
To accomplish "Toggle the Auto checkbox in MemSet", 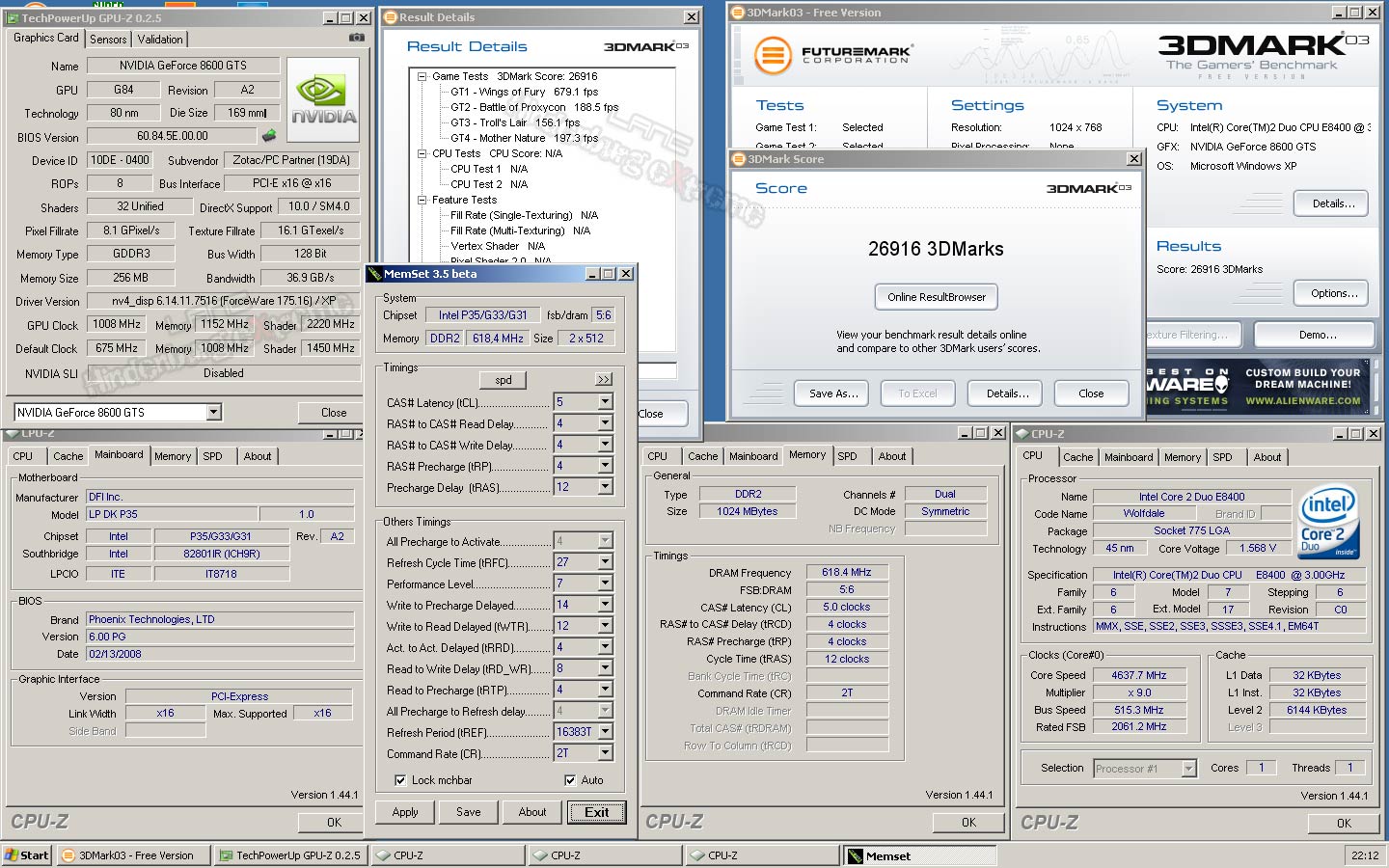I will click(570, 780).
